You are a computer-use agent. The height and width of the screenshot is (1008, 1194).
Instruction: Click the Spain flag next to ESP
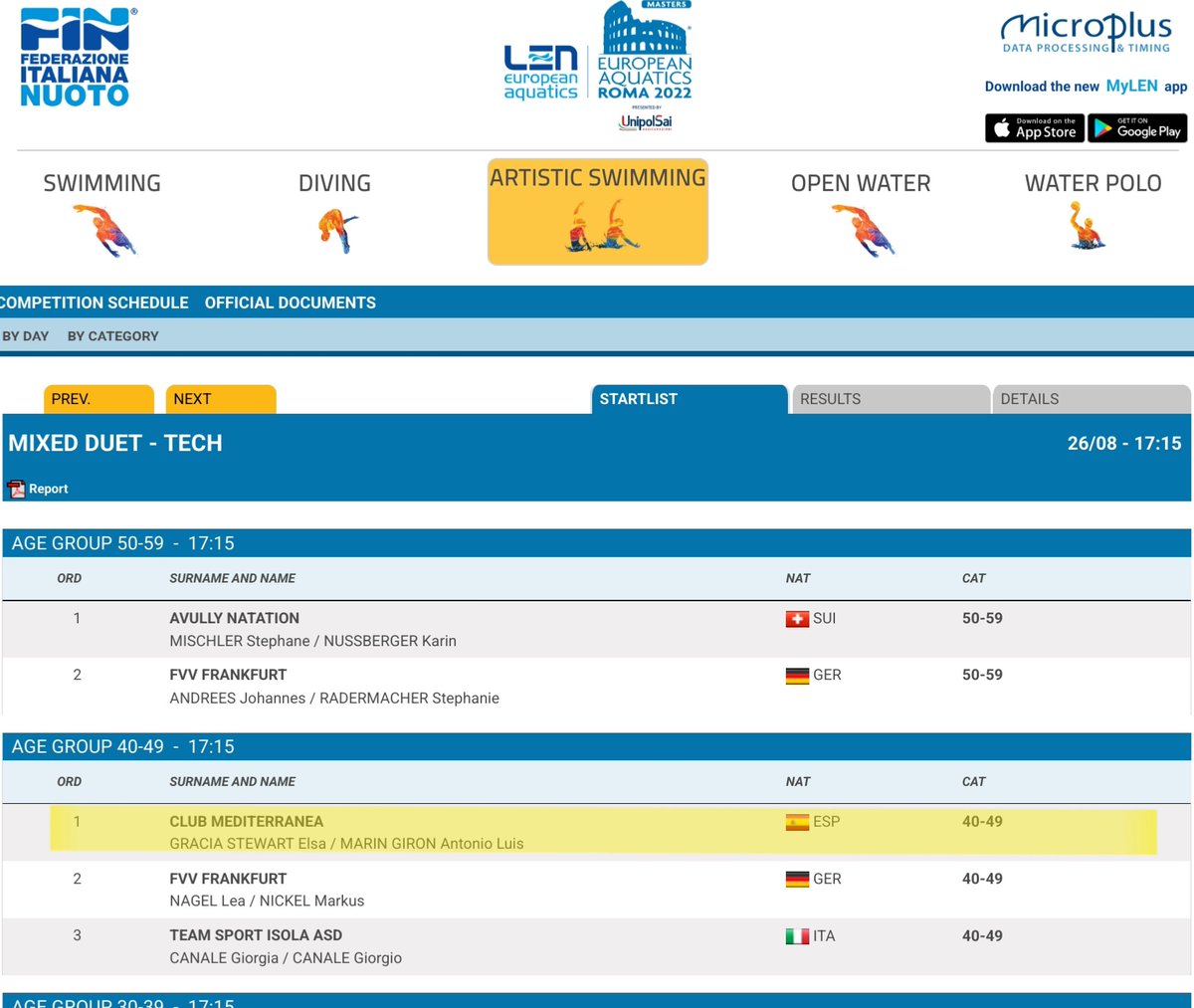tap(797, 822)
